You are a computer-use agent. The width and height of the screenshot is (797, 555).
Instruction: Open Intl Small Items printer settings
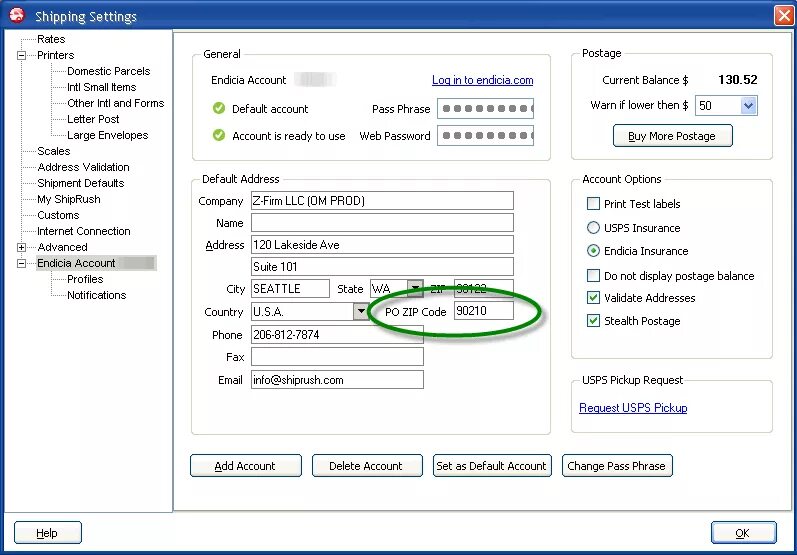(x=102, y=87)
